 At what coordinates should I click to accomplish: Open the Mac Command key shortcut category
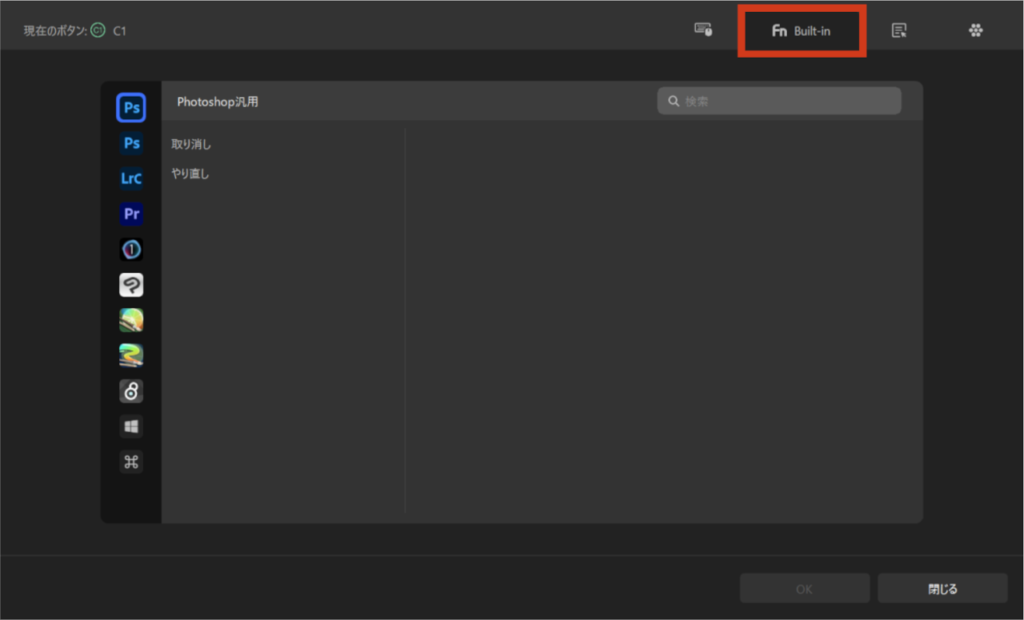pos(131,462)
